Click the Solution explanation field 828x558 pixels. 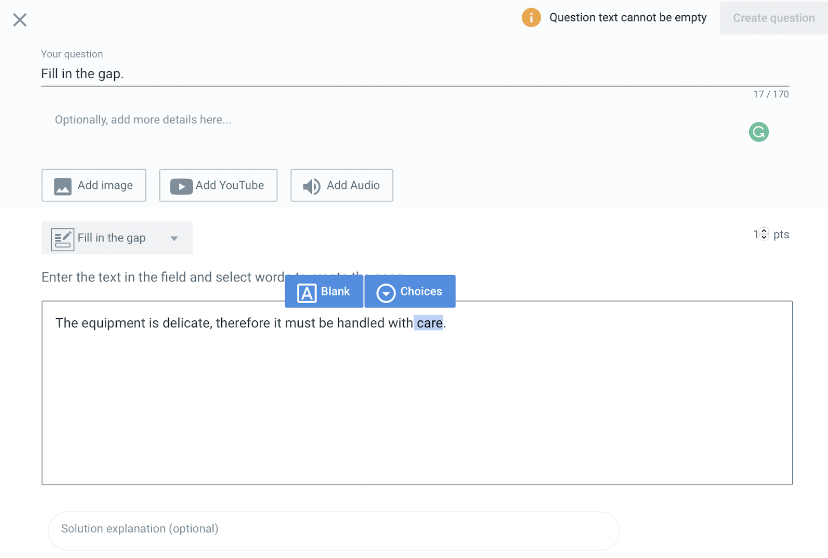coord(333,529)
